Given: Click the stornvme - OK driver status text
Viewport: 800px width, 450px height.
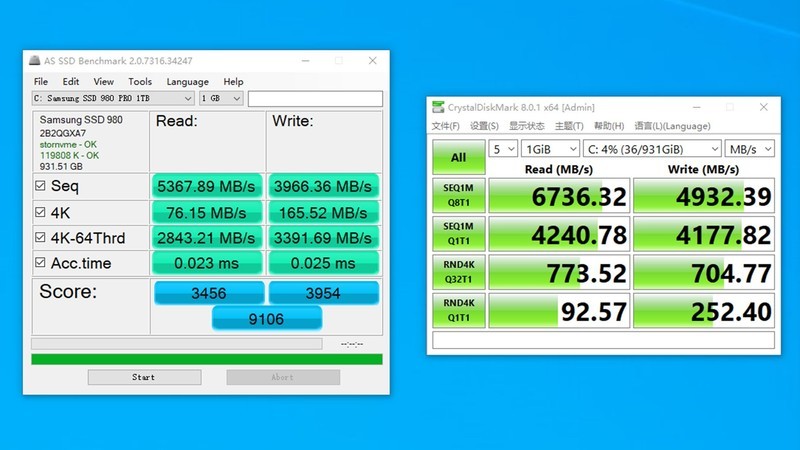Looking at the screenshot, I should point(68,144).
